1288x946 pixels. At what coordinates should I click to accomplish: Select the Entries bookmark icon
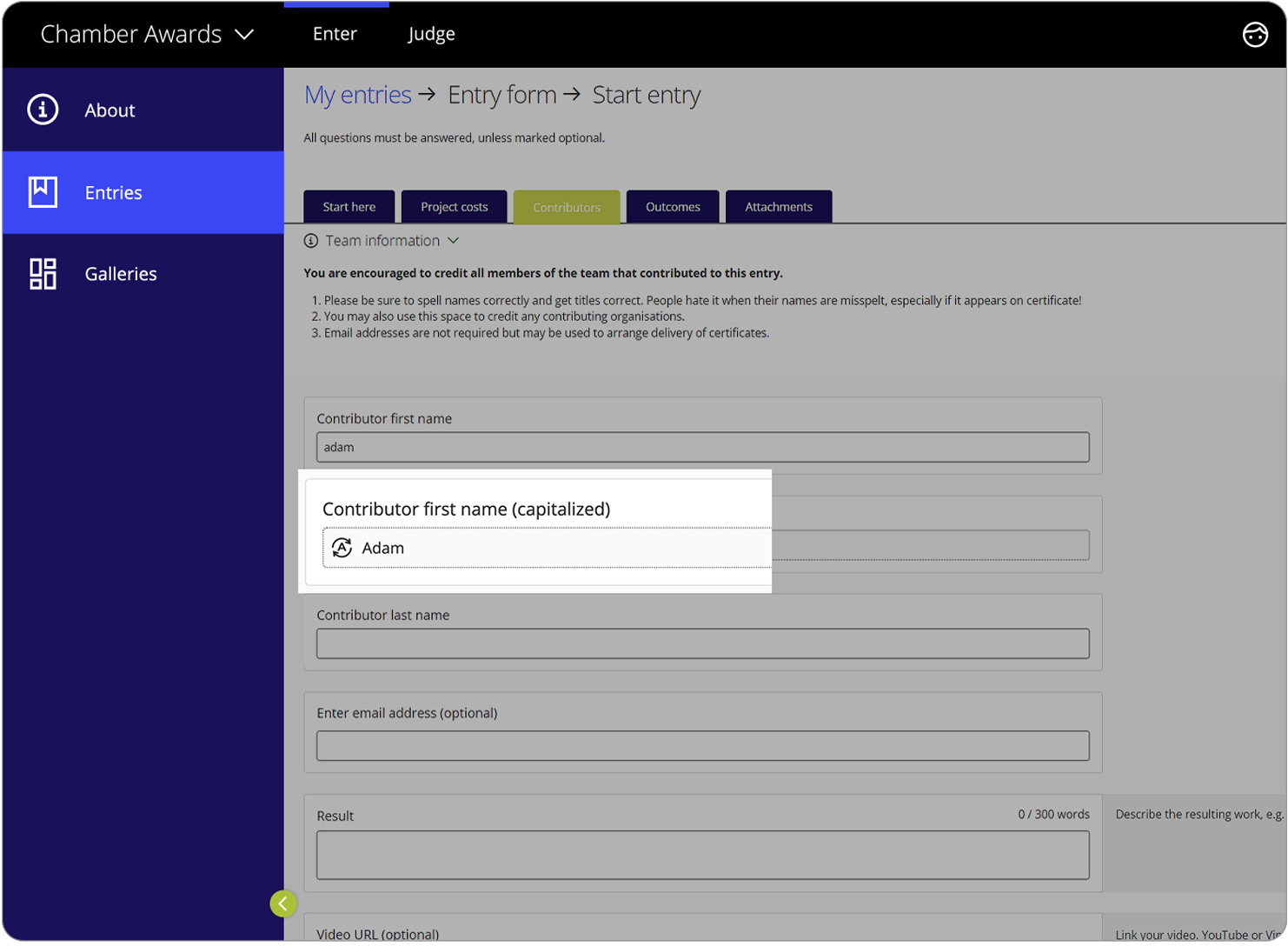tap(42, 192)
